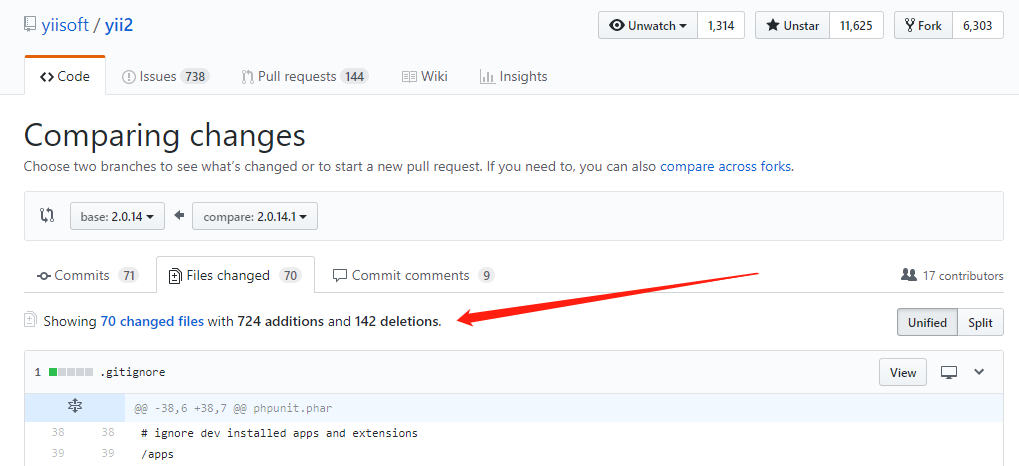Open the yiisoft owner link

[x=64, y=25]
